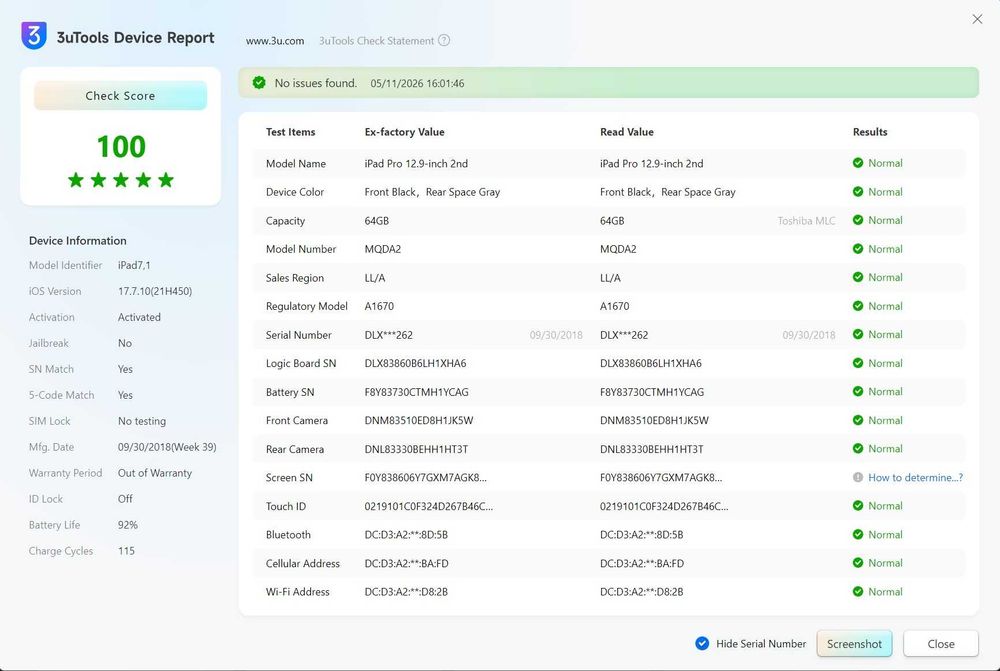The height and width of the screenshot is (671, 1000).
Task: Click the read value Device Color Front Black, Rear Space Gray
Action: point(668,192)
